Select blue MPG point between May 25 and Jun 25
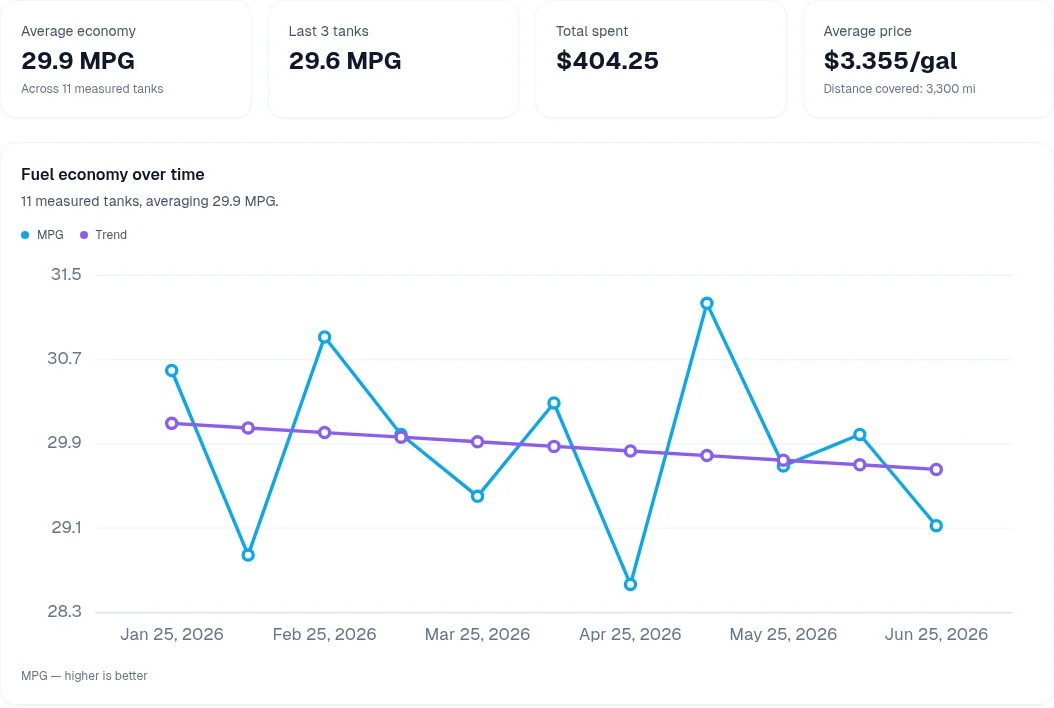 pyautogui.click(x=860, y=435)
